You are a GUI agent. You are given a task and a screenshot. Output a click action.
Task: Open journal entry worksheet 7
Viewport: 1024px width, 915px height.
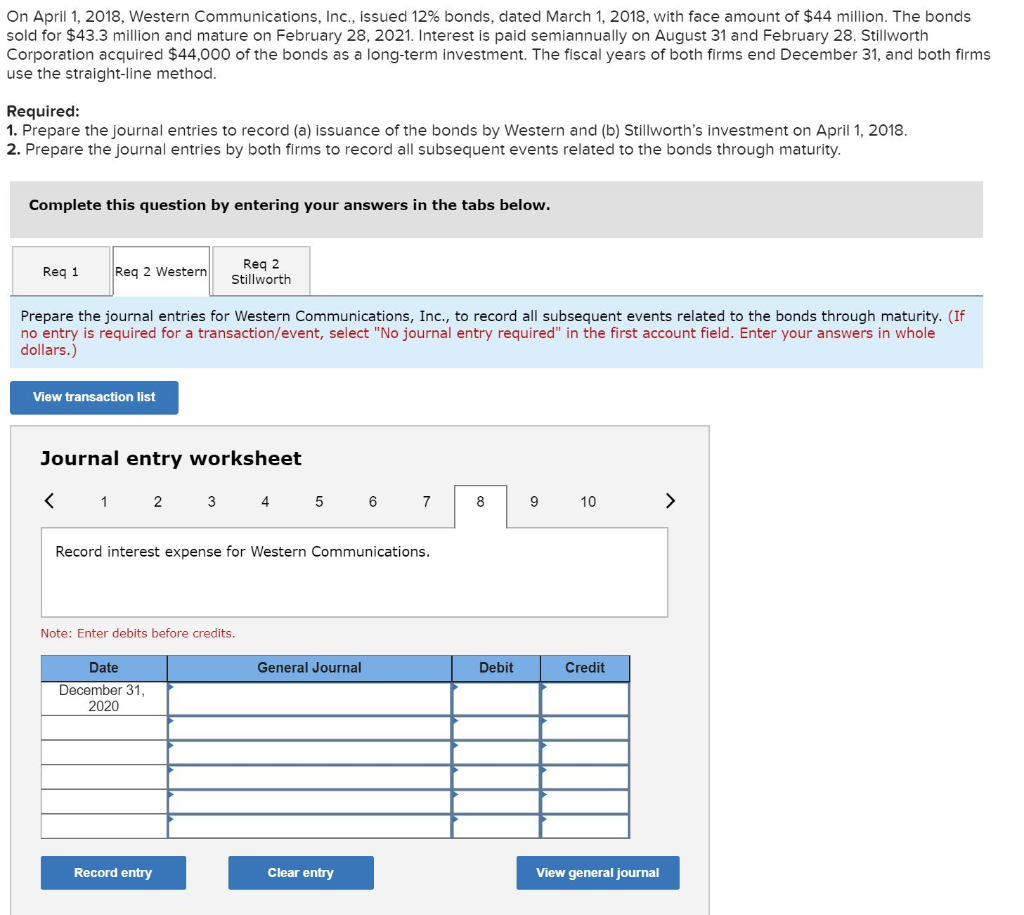coord(426,502)
